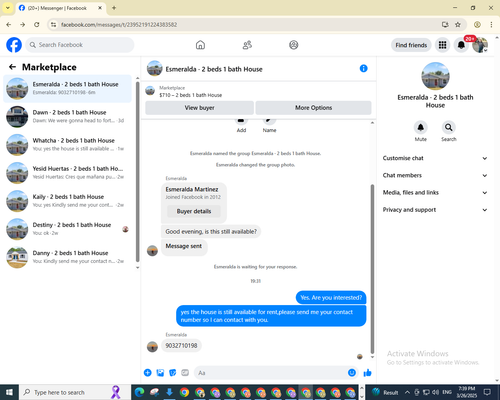Click the browser address bar
Screen dimensions: 500x400
pos(247,24)
